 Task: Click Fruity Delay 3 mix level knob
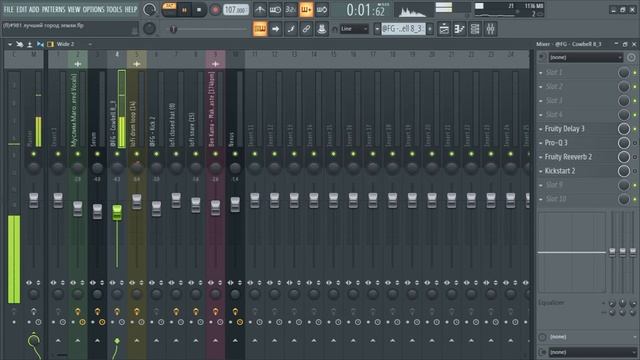(x=624, y=129)
